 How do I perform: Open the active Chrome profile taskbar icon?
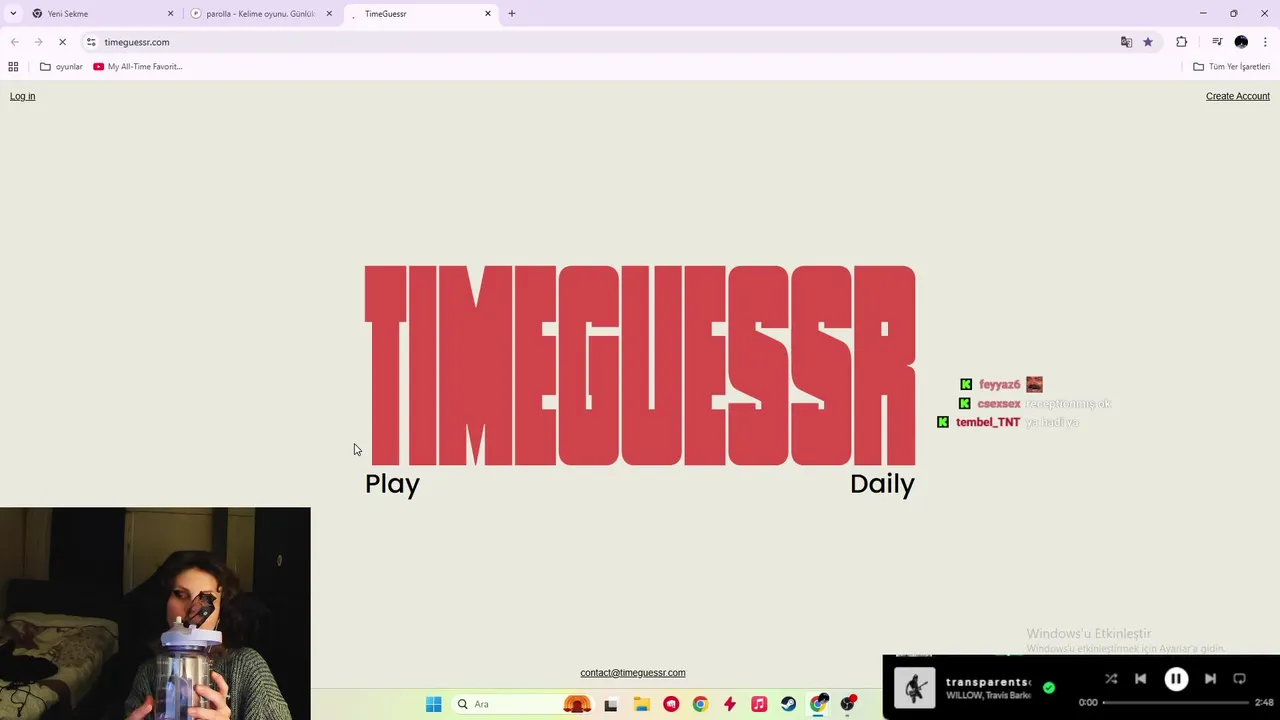coord(819,704)
